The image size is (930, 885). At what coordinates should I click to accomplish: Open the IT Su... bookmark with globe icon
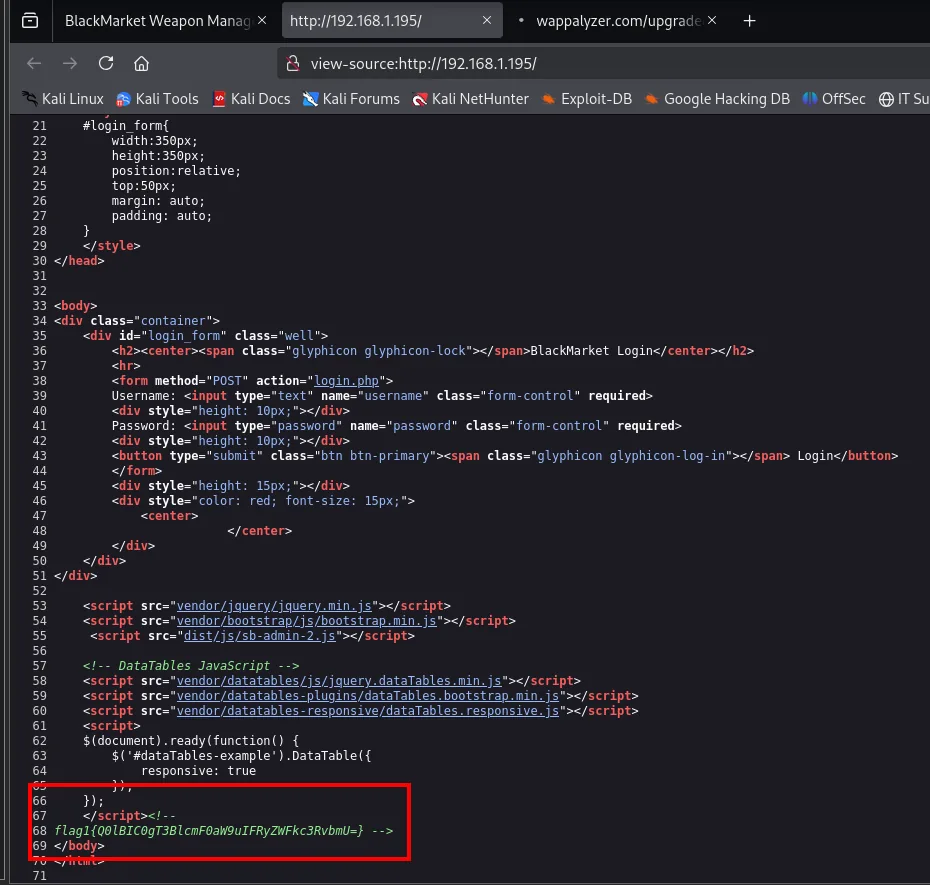pos(904,99)
